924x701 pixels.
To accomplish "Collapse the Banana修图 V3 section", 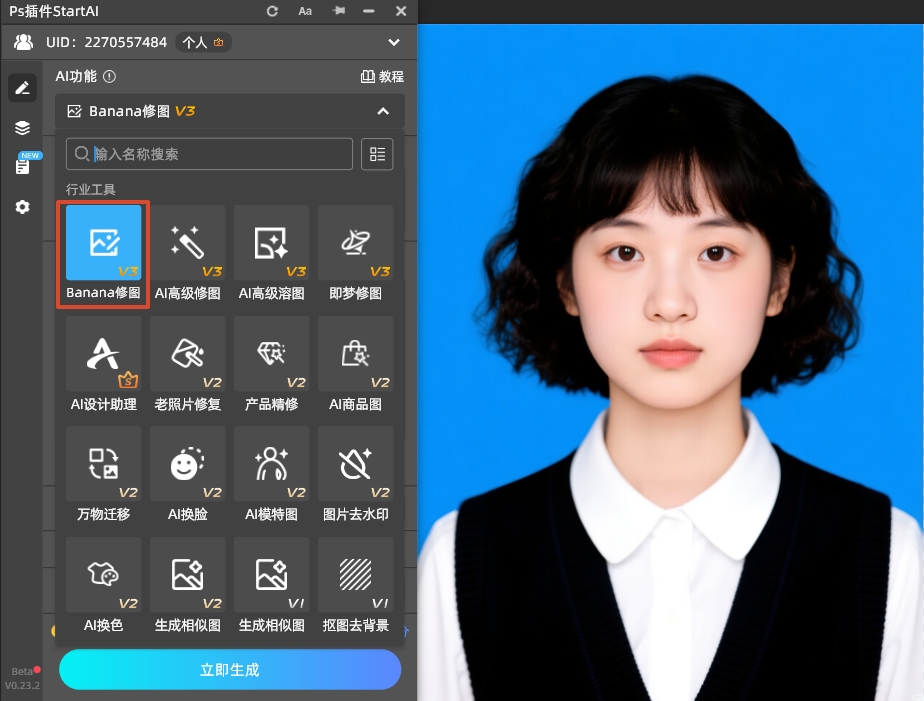I will [x=382, y=111].
